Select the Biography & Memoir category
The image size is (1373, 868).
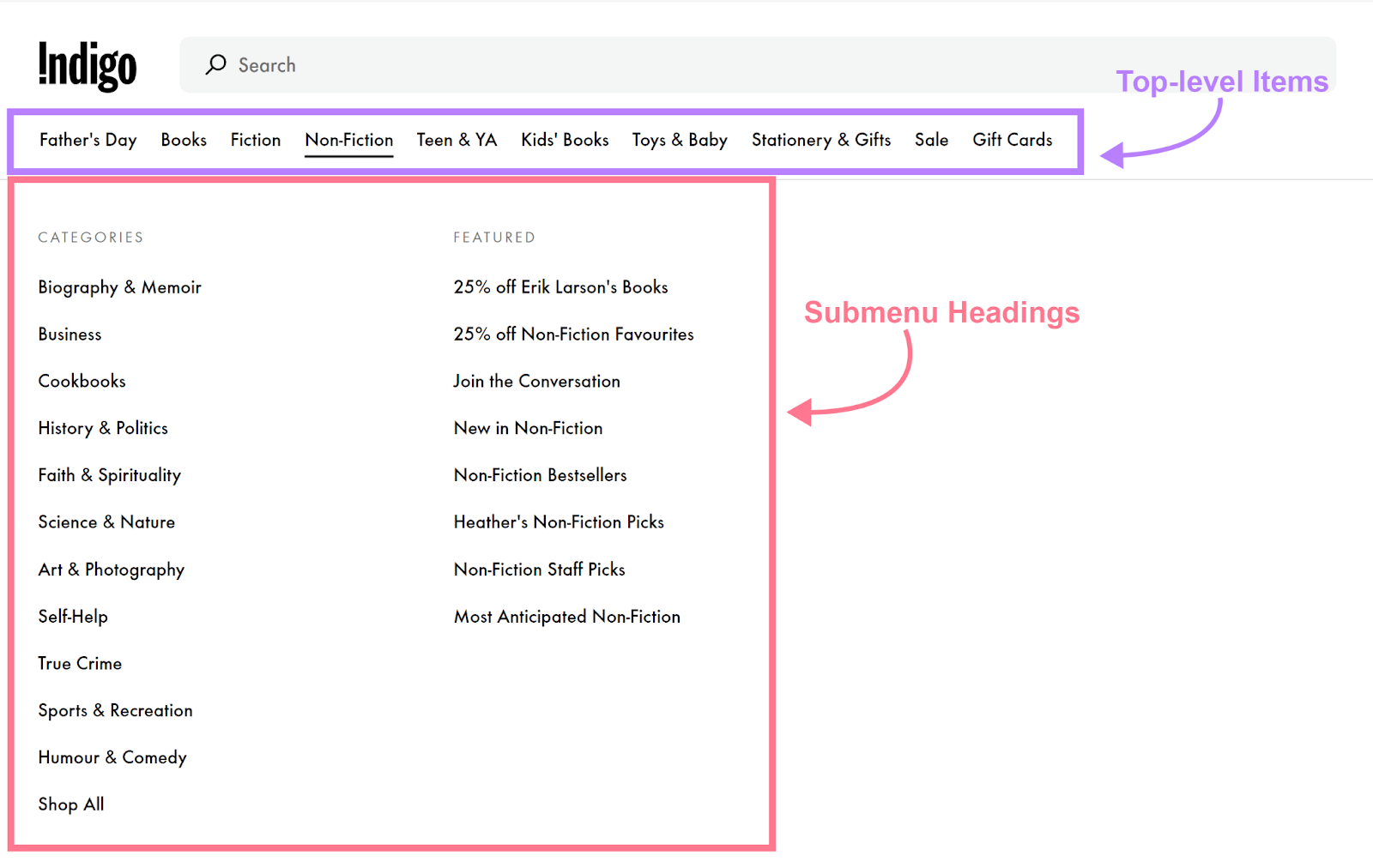(x=119, y=287)
